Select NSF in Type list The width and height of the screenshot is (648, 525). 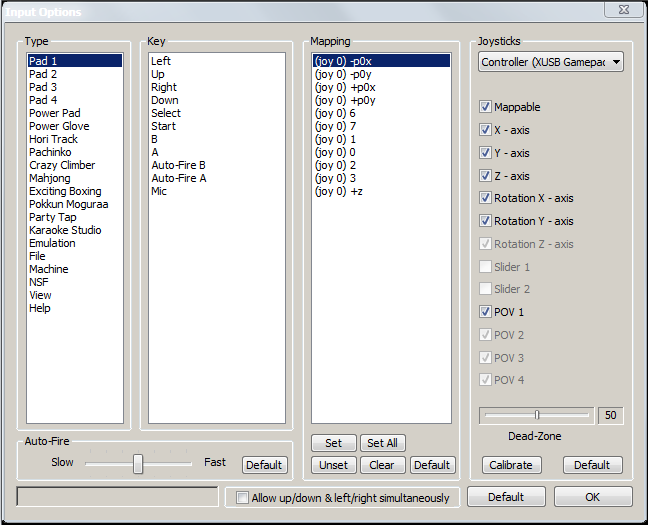click(x=75, y=282)
